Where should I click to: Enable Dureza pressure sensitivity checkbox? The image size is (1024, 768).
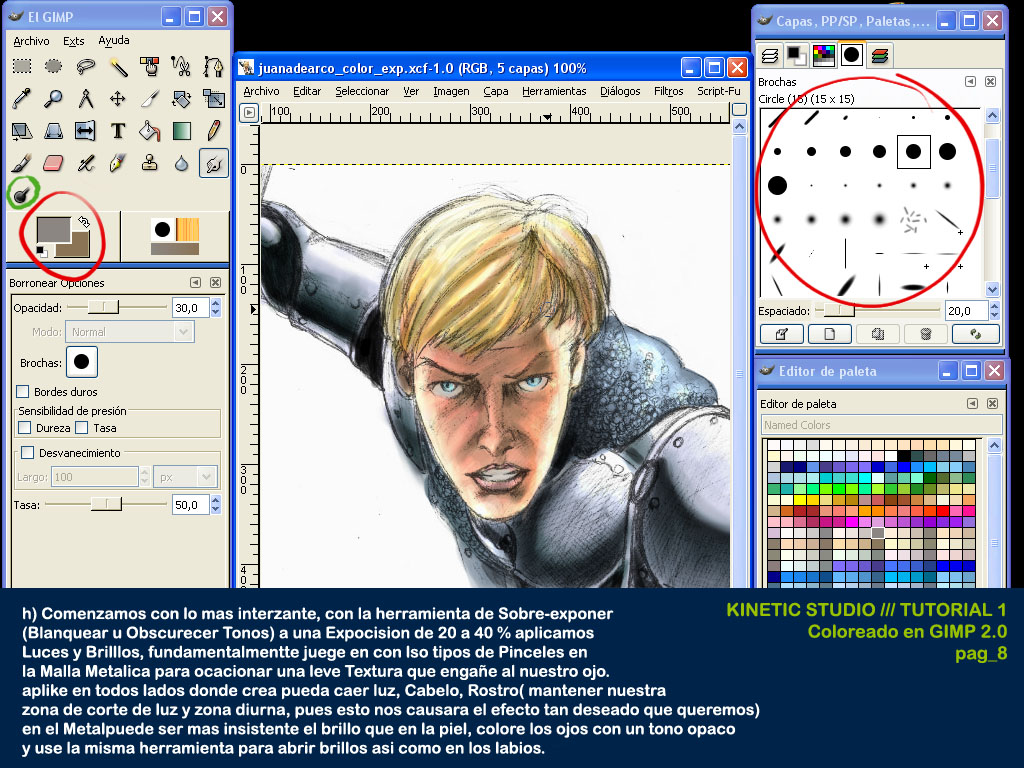(25, 428)
